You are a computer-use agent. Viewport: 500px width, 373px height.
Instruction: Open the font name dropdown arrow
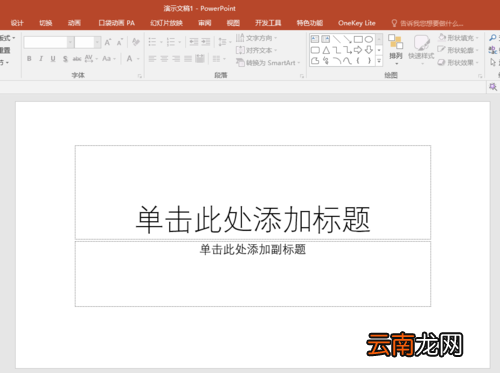click(x=70, y=42)
